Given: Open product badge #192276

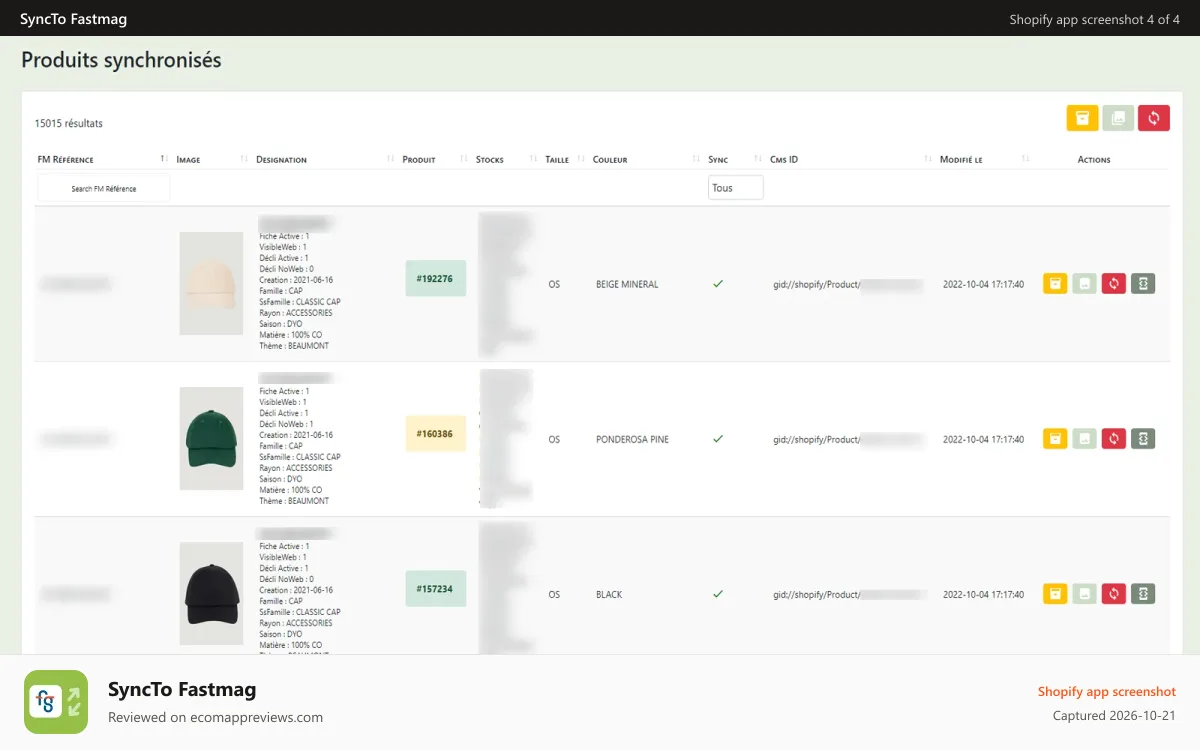Looking at the screenshot, I should pyautogui.click(x=435, y=278).
